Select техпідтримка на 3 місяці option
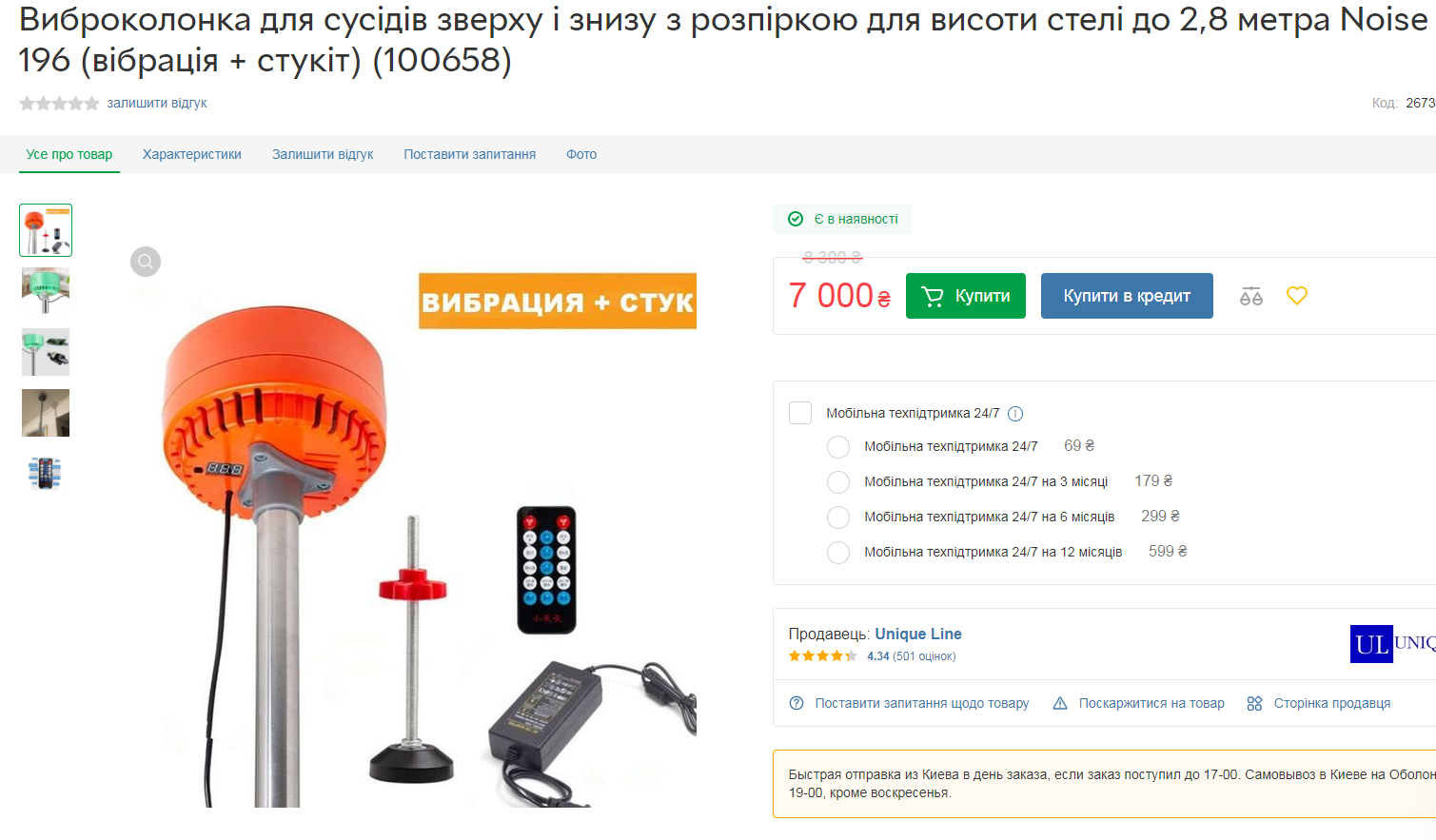The width and height of the screenshot is (1436, 840). click(838, 482)
